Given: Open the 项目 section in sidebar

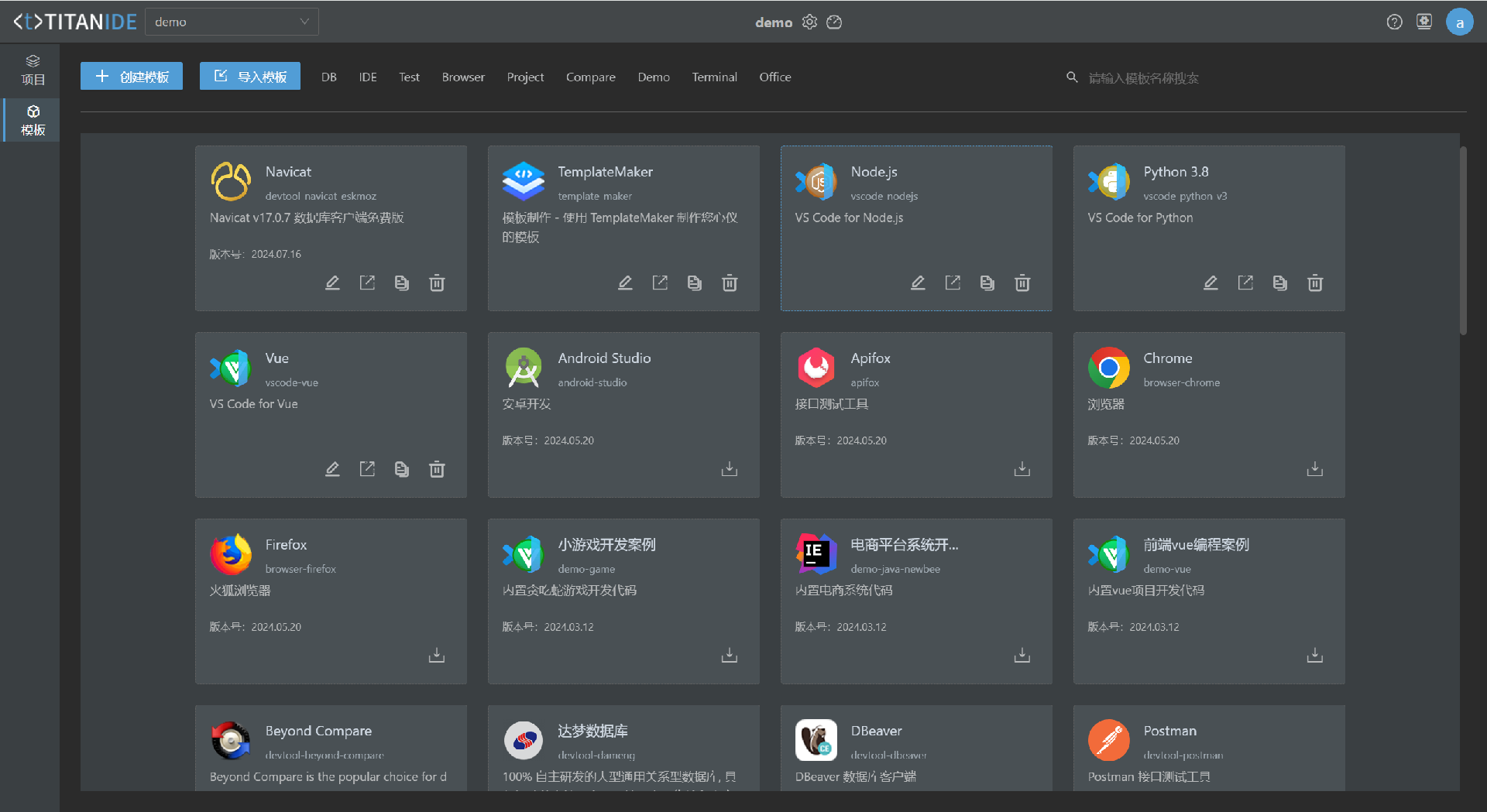Looking at the screenshot, I should tap(33, 70).
